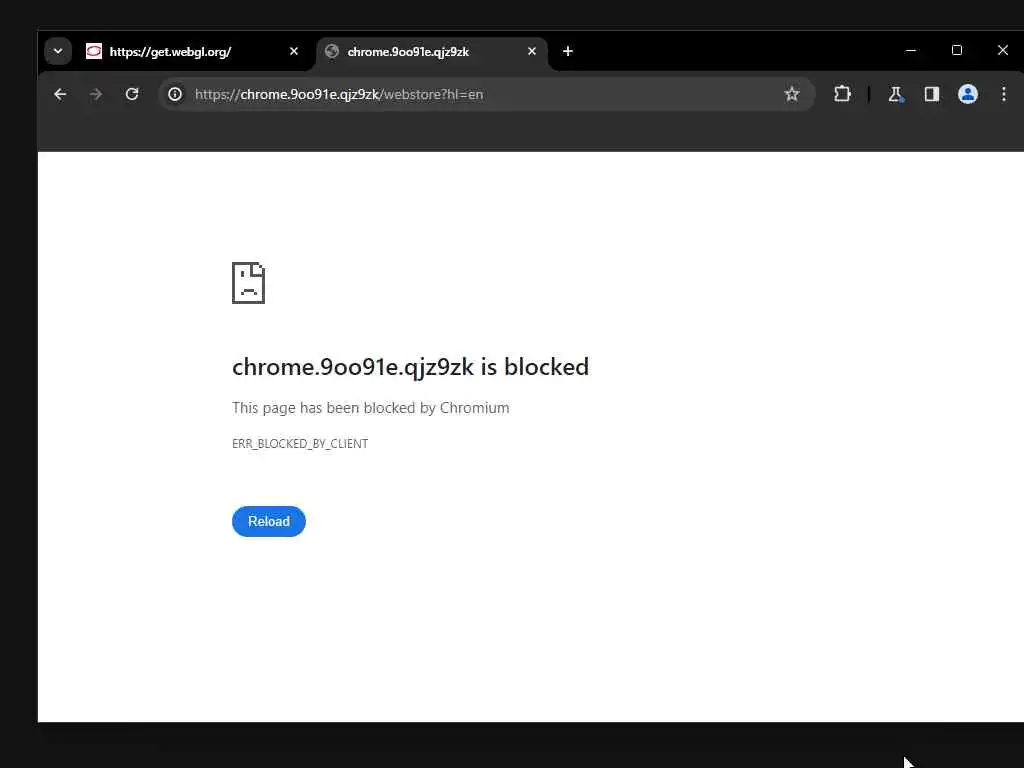The width and height of the screenshot is (1024, 768).
Task: Expand the tab search dropdown arrow
Action: pyautogui.click(x=58, y=51)
